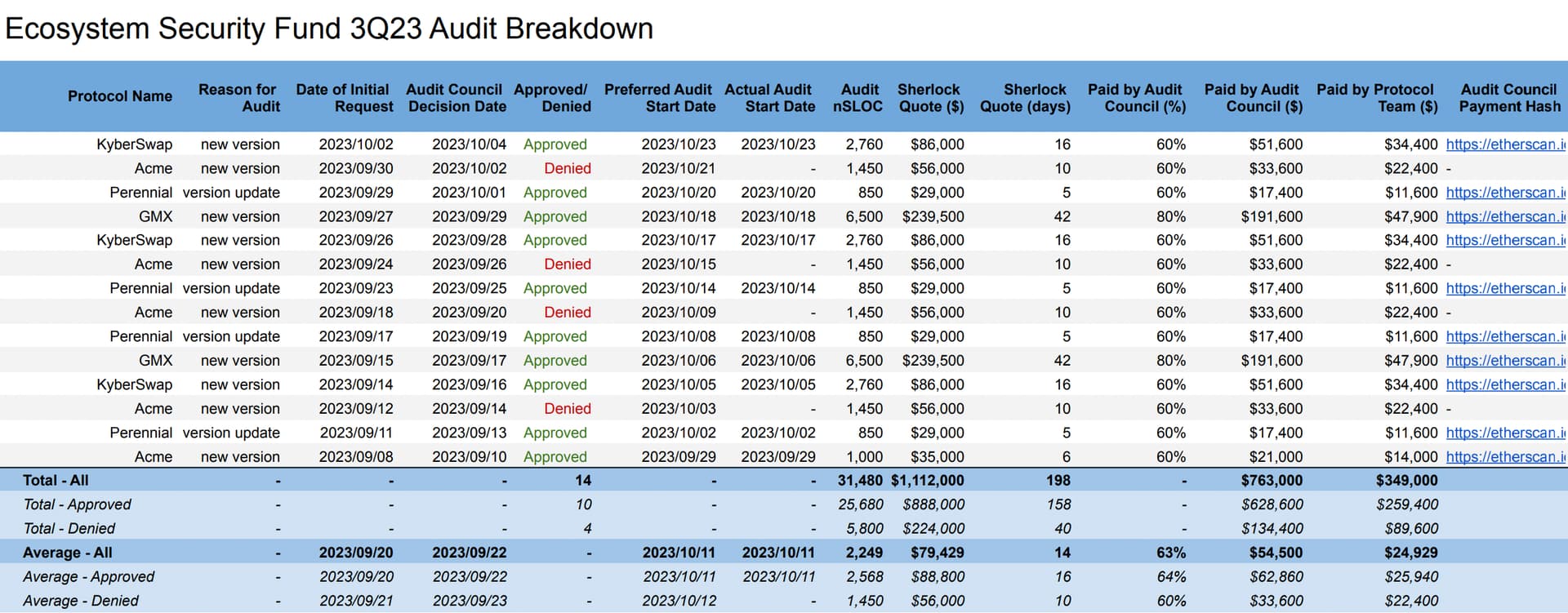This screenshot has width=1568, height=613.
Task: Open etherscan link for KyberSwap requested 2023/09/14
Action: [1507, 384]
